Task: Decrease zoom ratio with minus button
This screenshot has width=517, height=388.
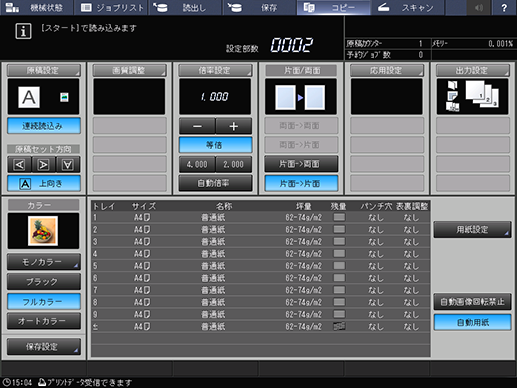Action: tap(197, 126)
